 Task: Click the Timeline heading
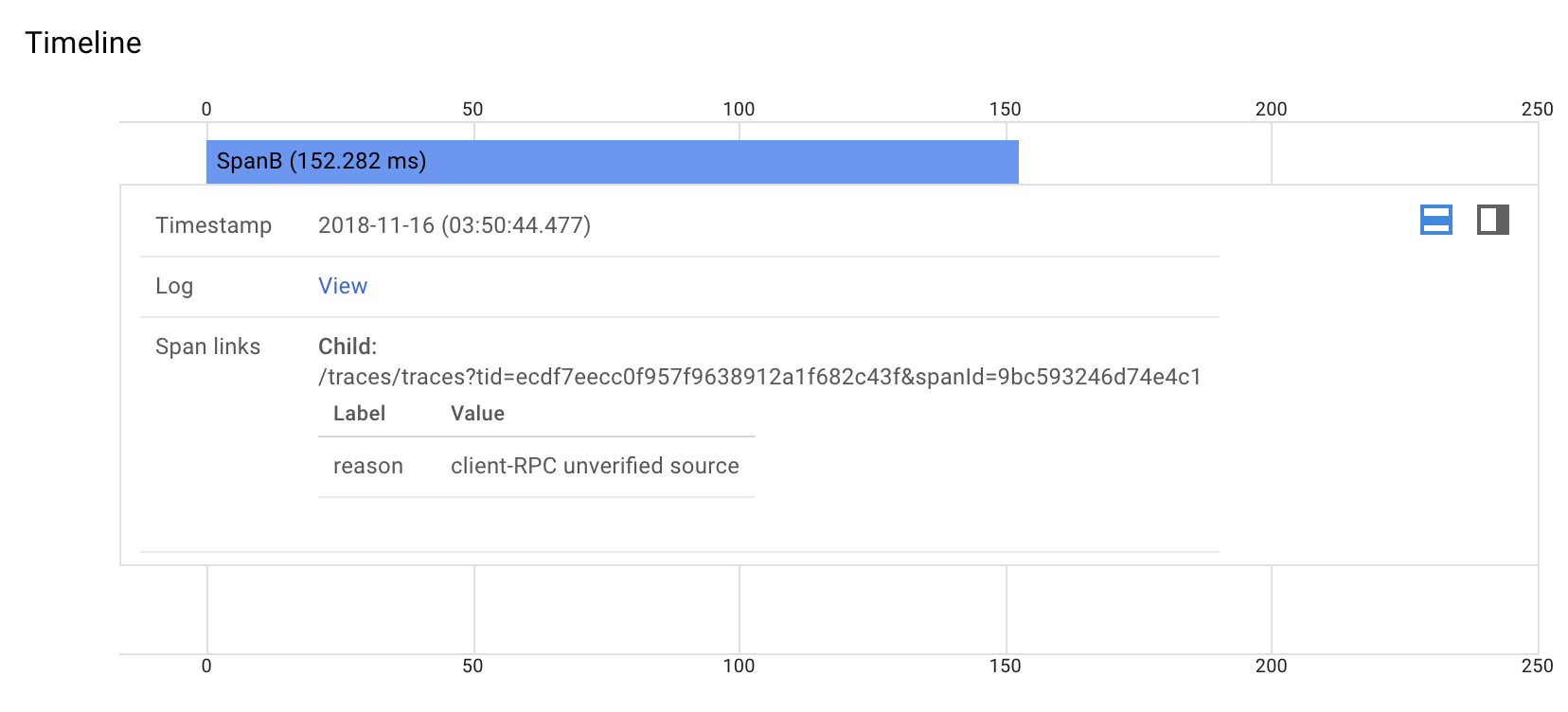[x=83, y=43]
